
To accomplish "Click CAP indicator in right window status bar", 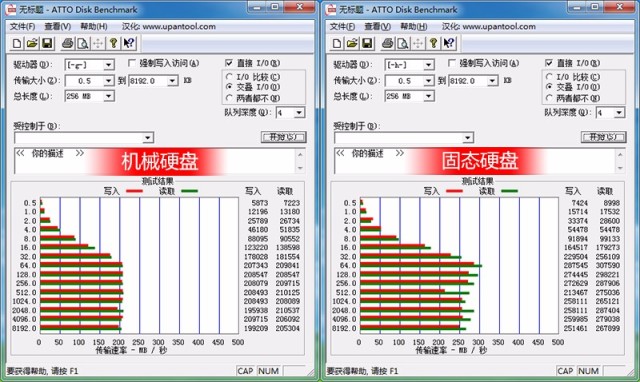I will tap(565, 371).
